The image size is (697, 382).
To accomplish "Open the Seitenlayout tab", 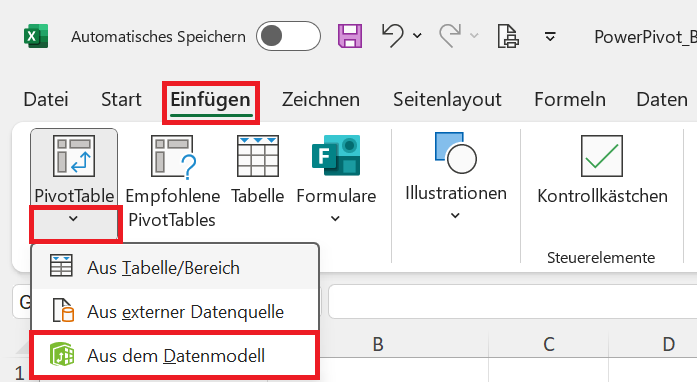I will tap(447, 100).
